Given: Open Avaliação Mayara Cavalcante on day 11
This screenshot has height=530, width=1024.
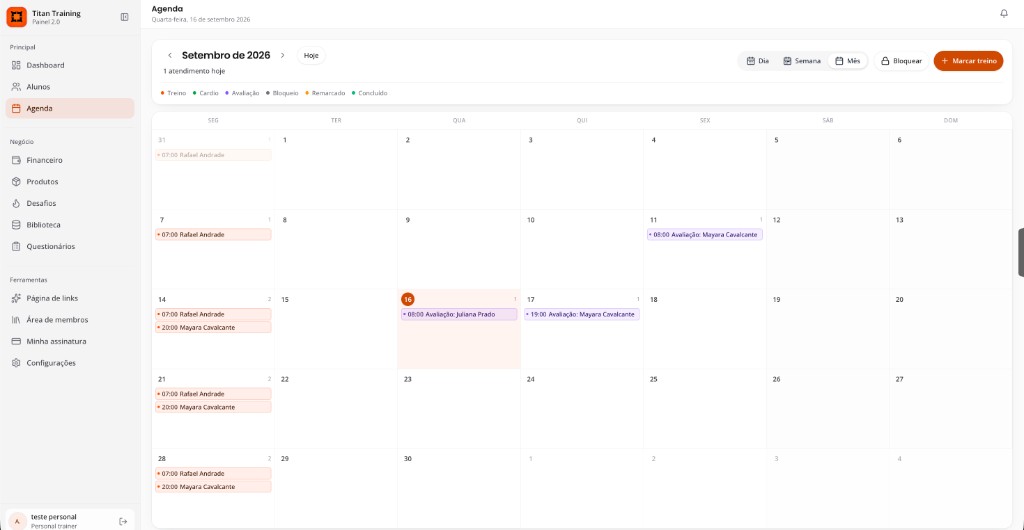Looking at the screenshot, I should click(x=705, y=234).
